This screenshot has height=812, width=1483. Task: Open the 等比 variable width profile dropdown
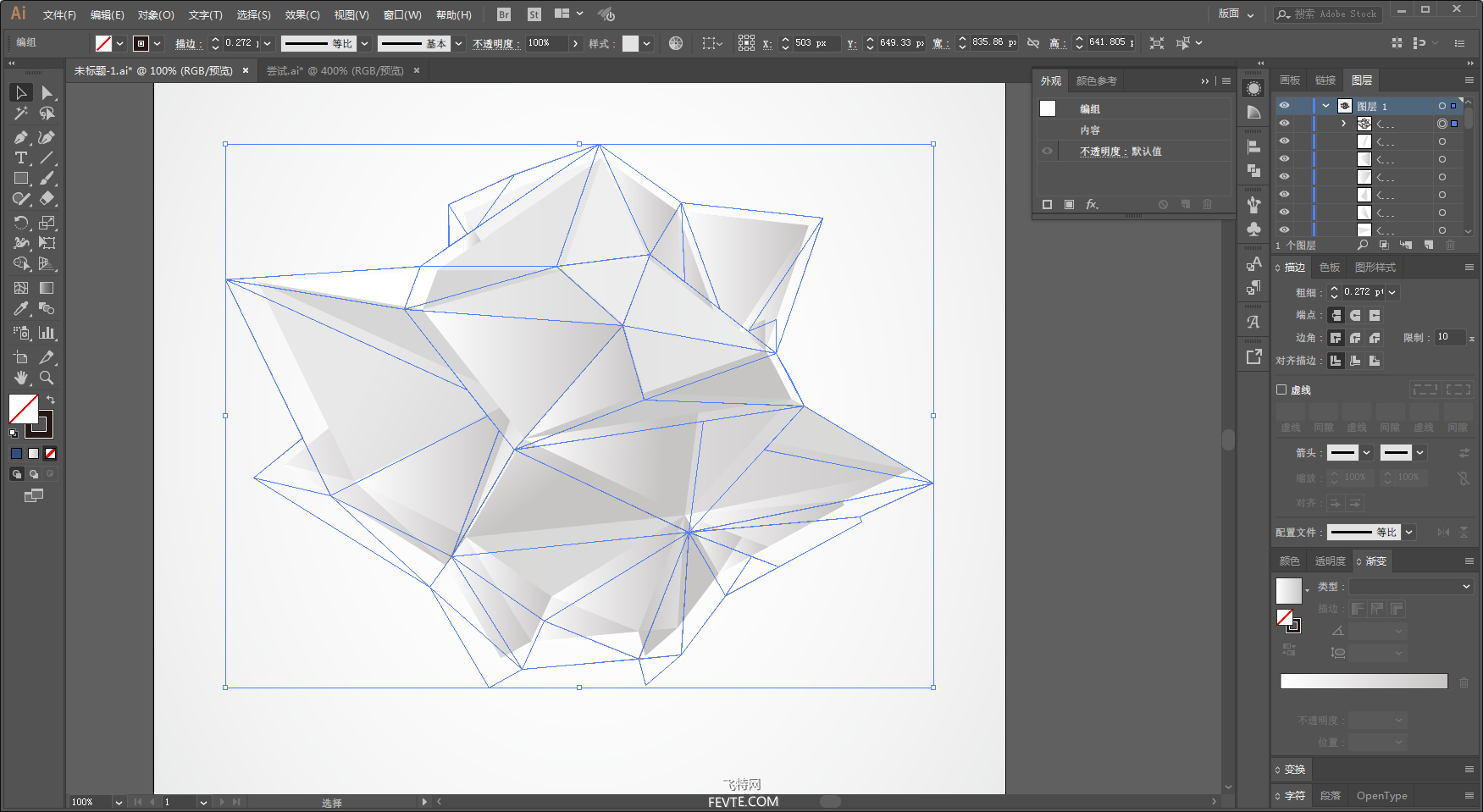(365, 43)
